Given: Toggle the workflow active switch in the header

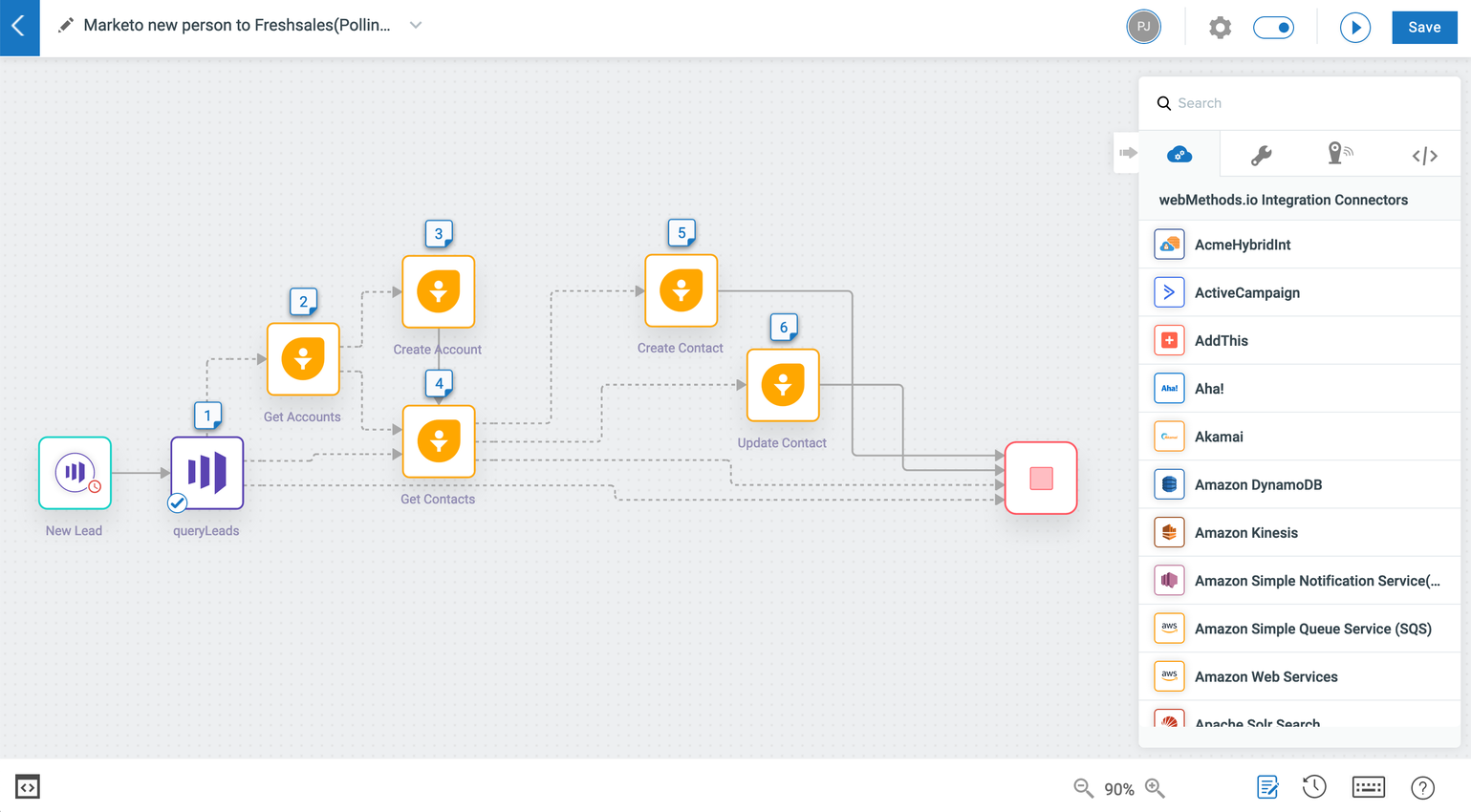Looking at the screenshot, I should 1273,28.
